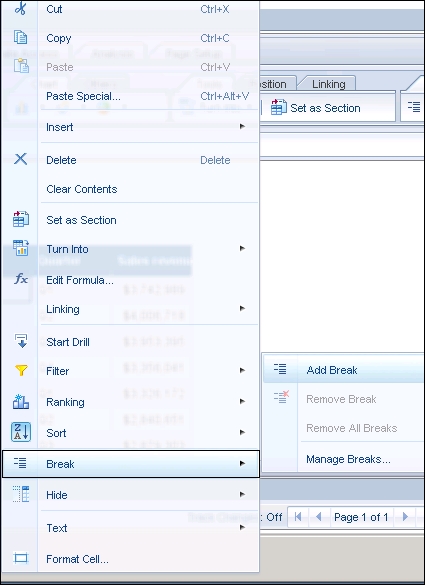Go to next page arrow
425x585 pixels.
click(405, 517)
